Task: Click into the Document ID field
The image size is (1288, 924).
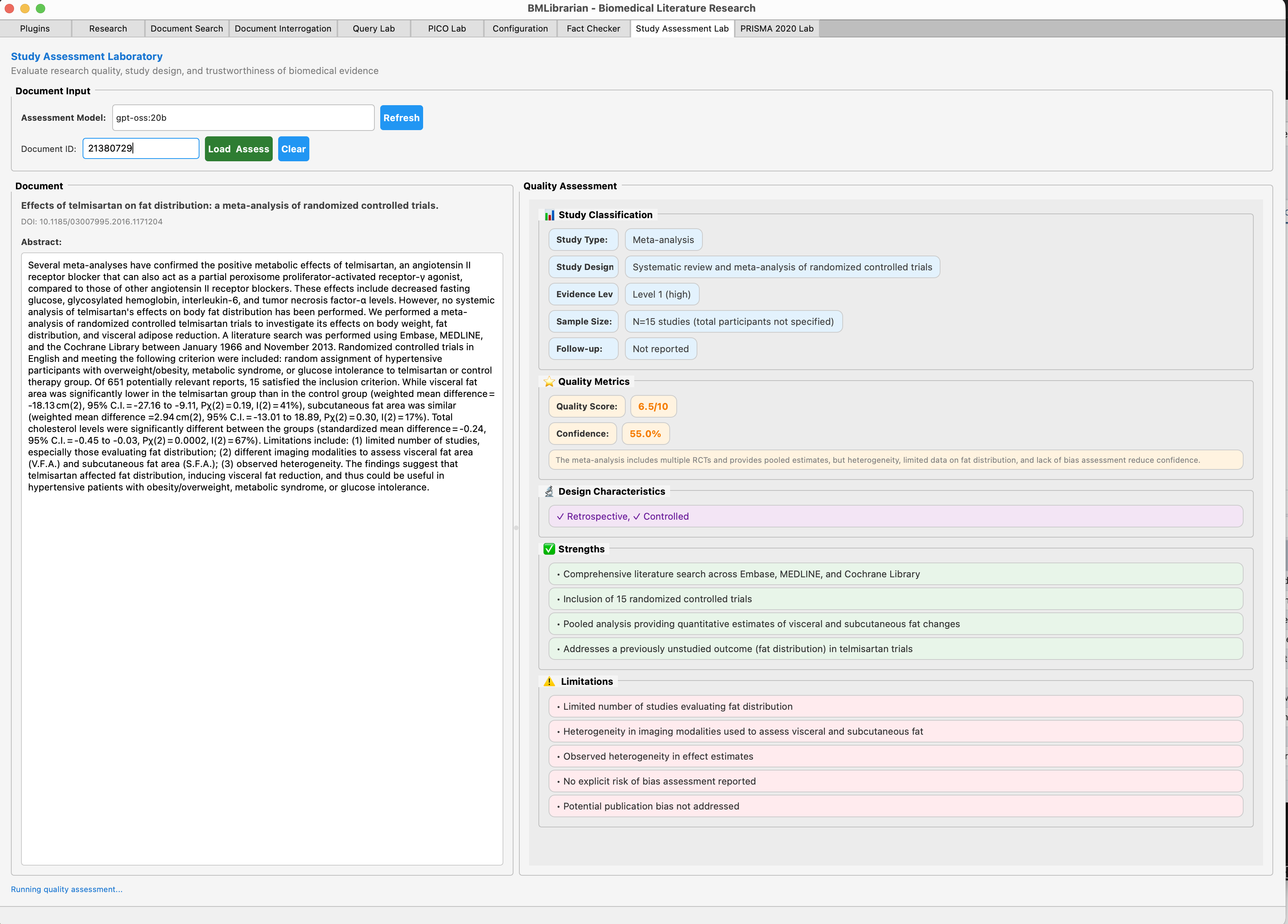Action: point(141,149)
